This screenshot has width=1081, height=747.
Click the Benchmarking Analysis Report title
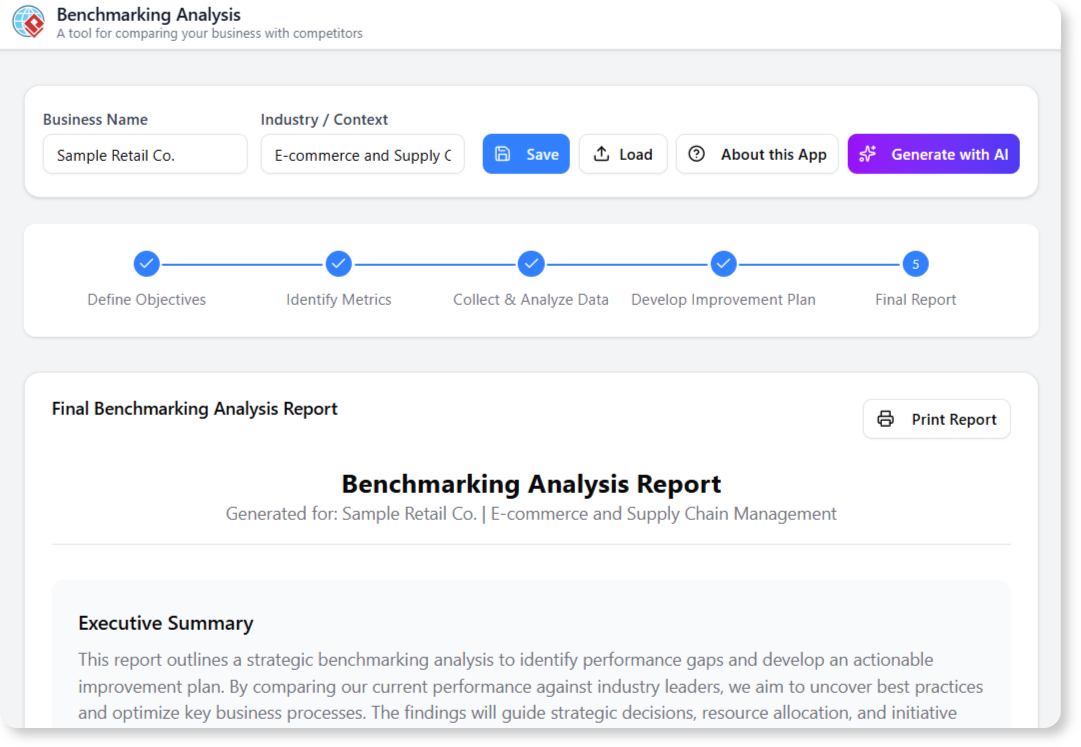click(532, 484)
